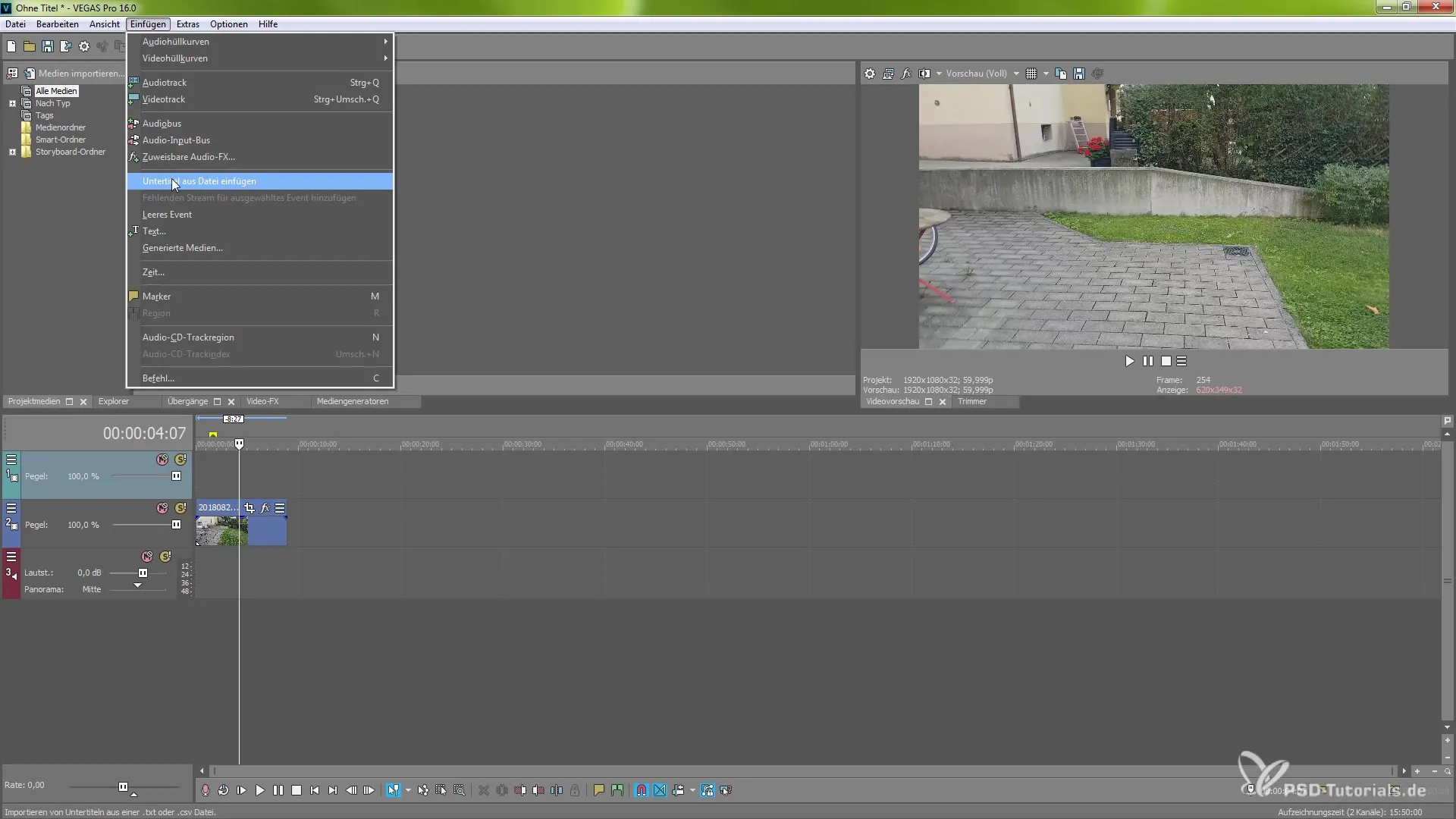
Task: Solo video track 2
Action: (x=180, y=508)
